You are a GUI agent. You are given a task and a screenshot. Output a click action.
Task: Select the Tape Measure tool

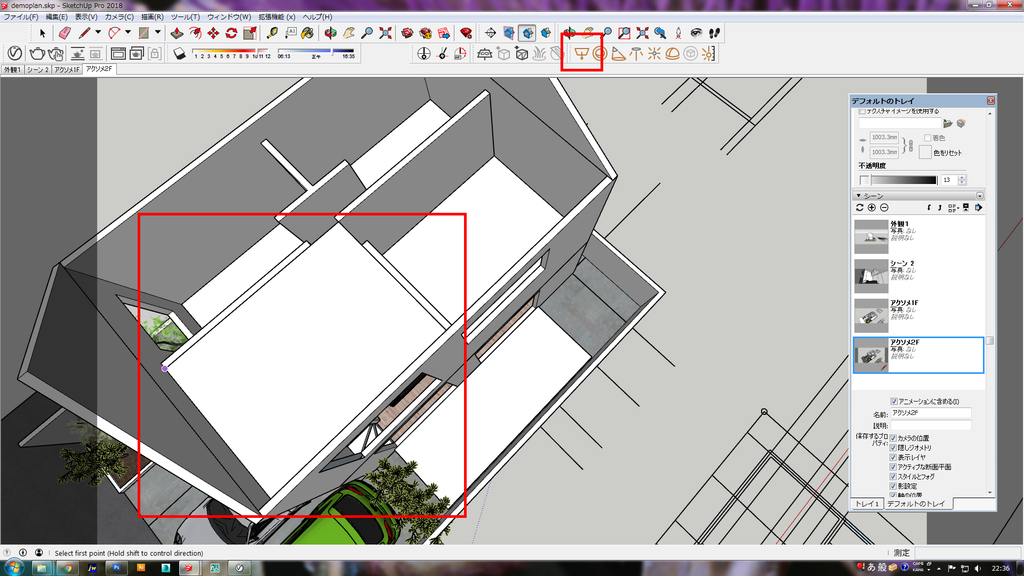pos(272,33)
